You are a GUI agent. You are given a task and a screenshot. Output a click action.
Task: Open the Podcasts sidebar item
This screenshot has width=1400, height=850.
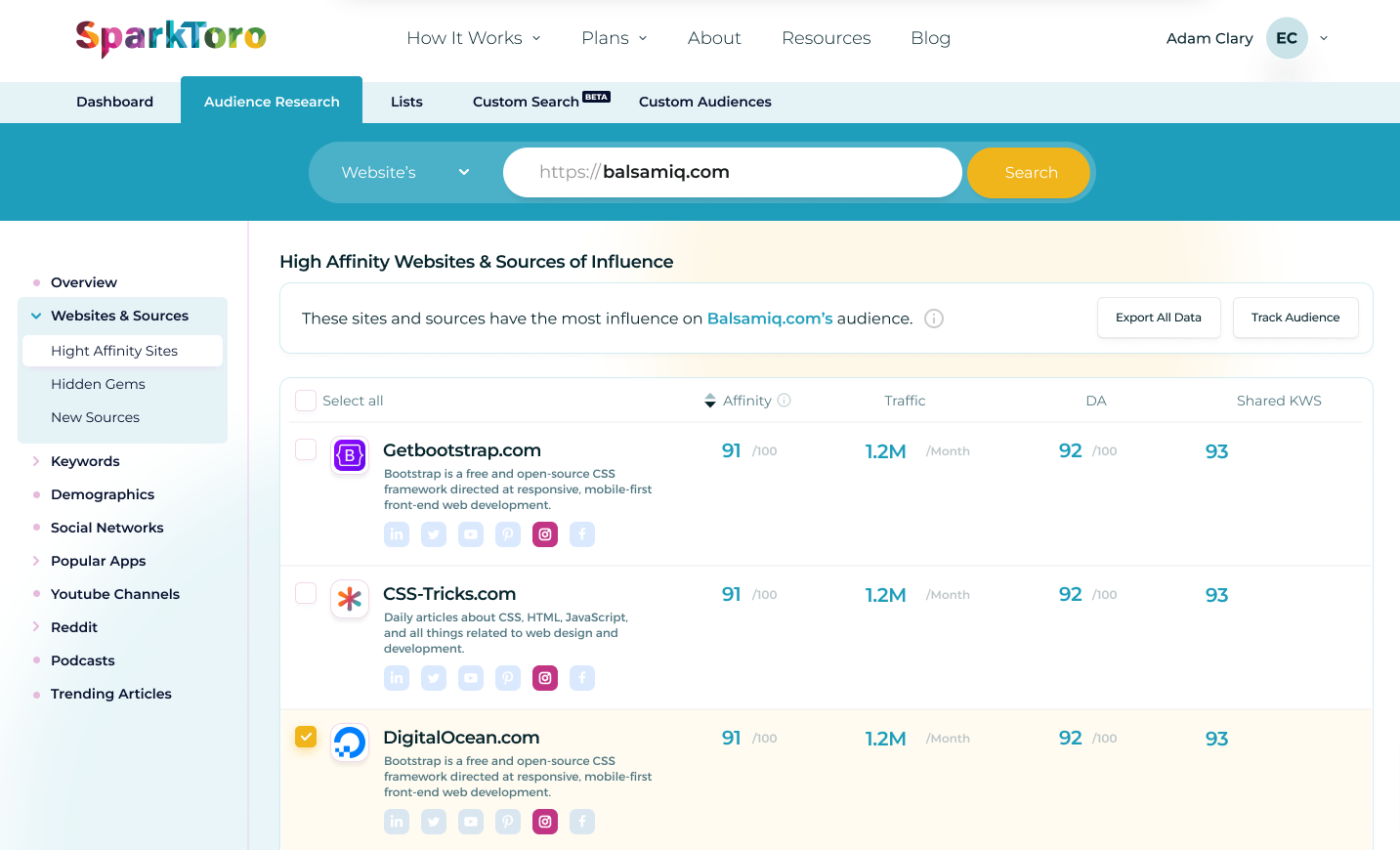click(83, 660)
